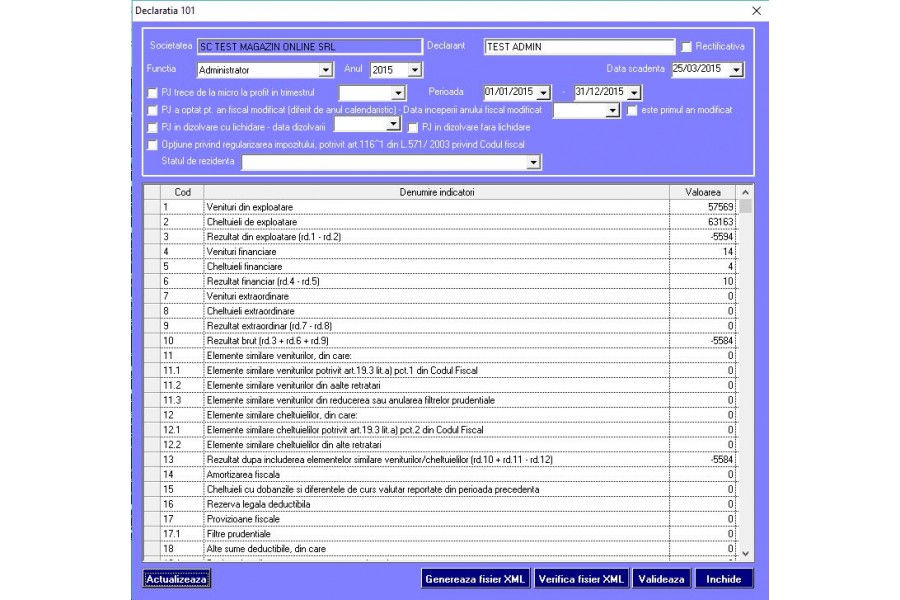Select row Rezultat extraordinar (rd.7 - rd.8)
The width and height of the screenshot is (900, 600).
click(440, 326)
